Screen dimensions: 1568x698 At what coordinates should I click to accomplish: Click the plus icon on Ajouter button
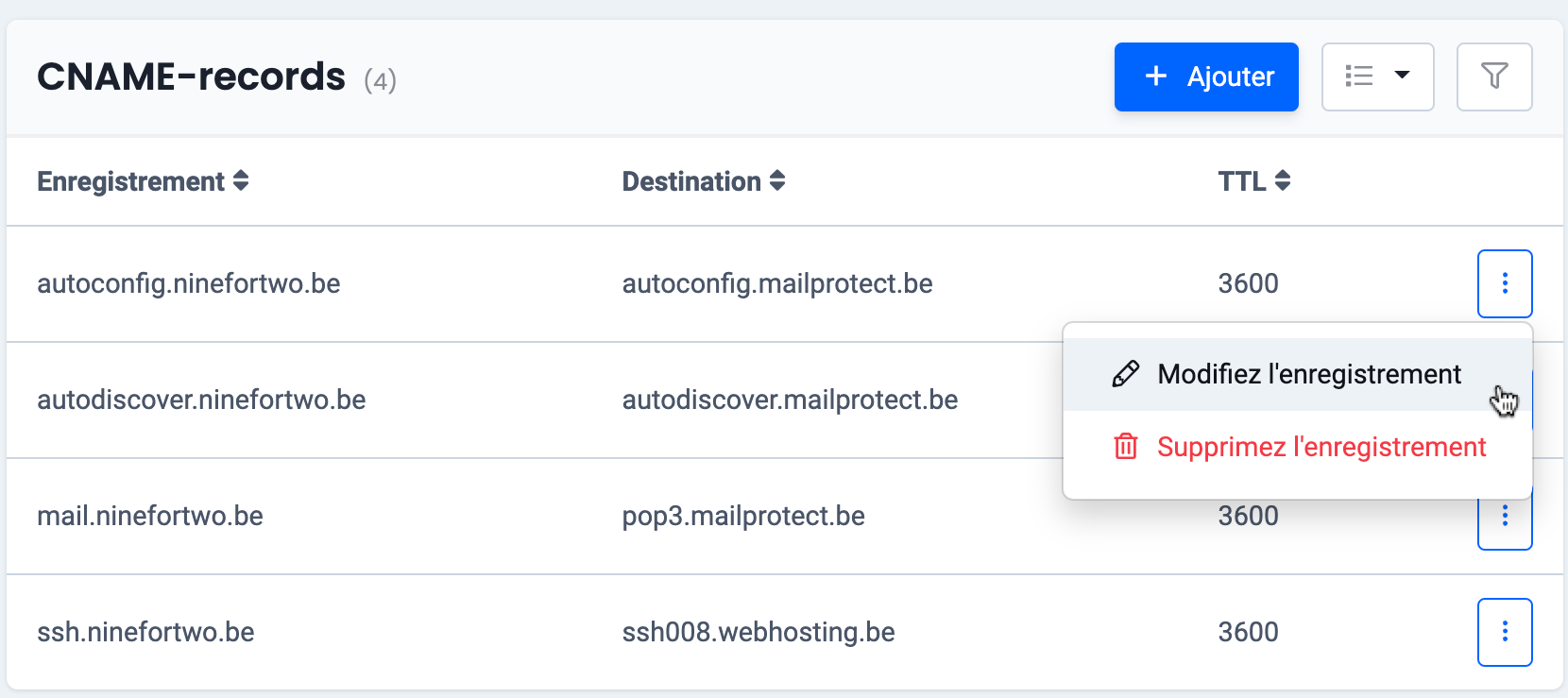pyautogui.click(x=1156, y=77)
